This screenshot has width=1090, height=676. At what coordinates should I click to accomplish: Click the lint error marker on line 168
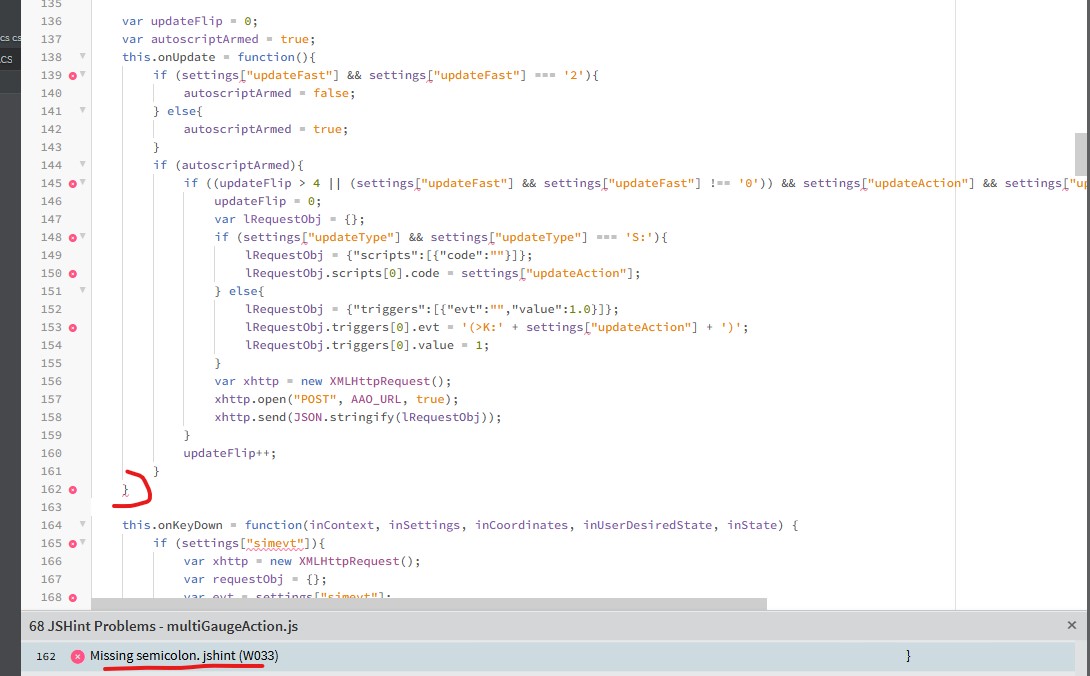[x=72, y=597]
